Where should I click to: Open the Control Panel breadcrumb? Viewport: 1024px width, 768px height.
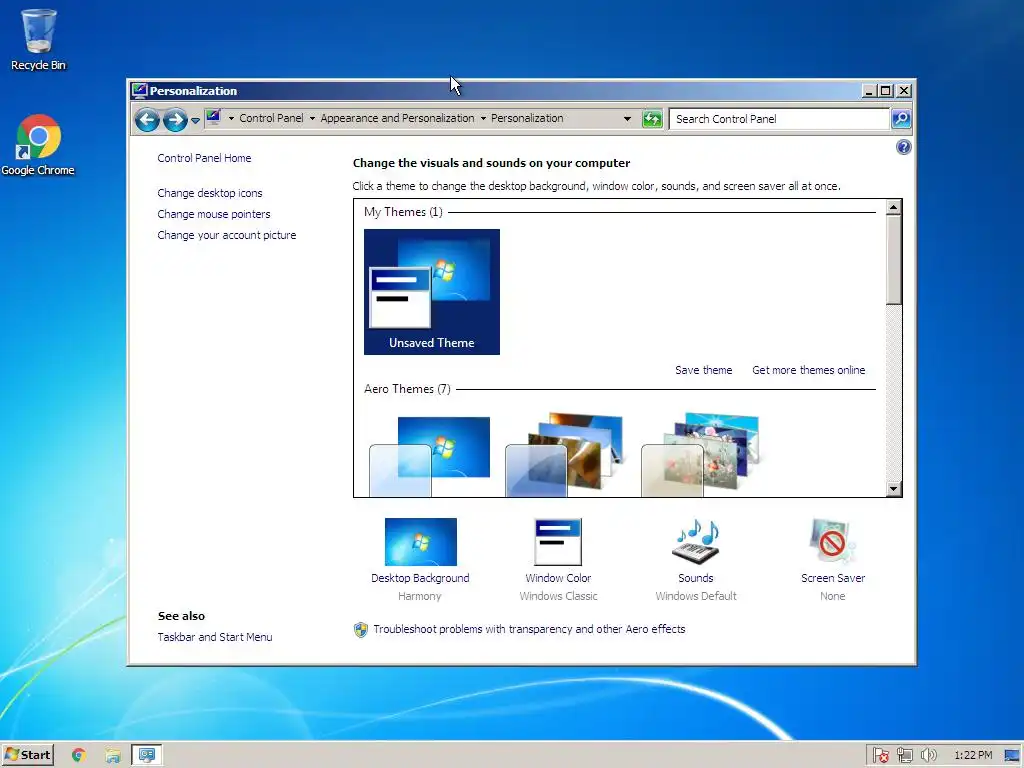pyautogui.click(x=271, y=118)
